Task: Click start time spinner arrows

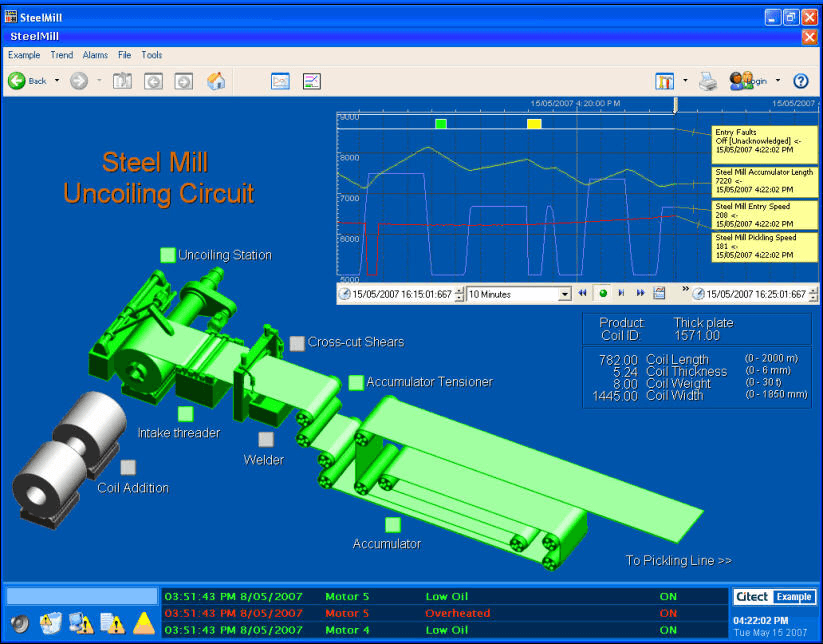Action: pyautogui.click(x=460, y=294)
